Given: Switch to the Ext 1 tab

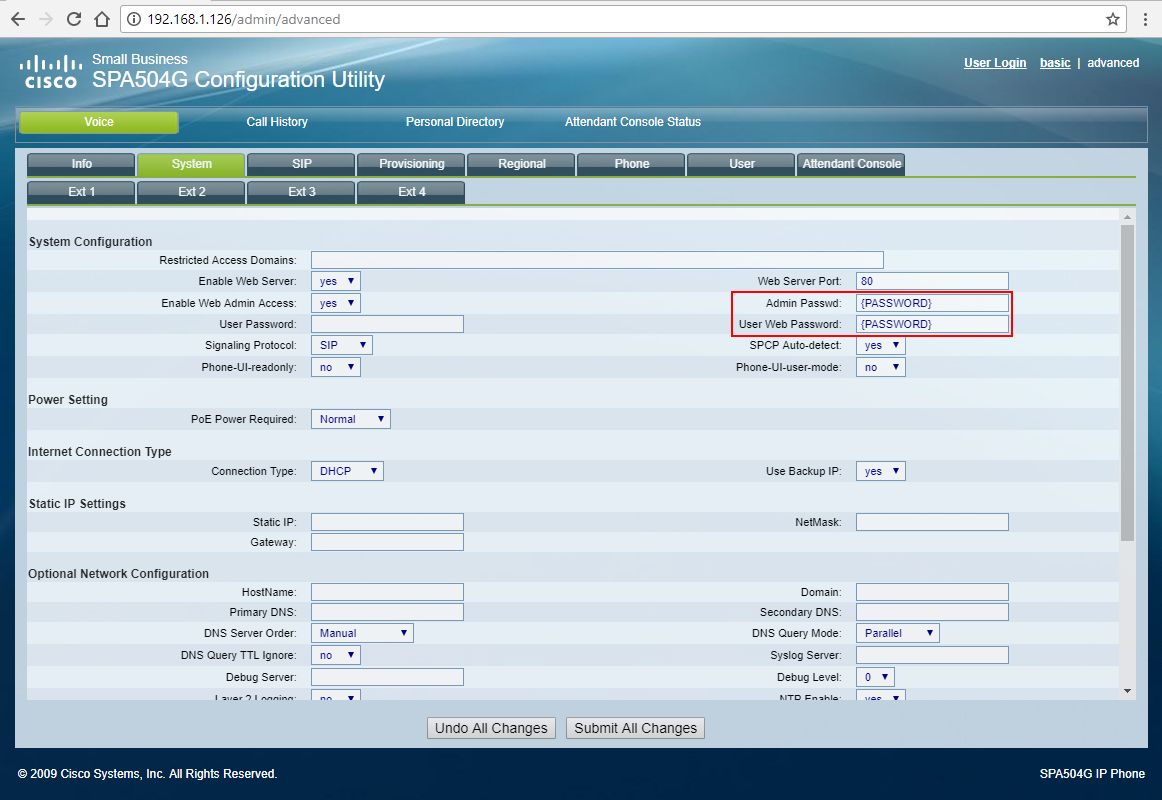Looking at the screenshot, I should [x=82, y=192].
